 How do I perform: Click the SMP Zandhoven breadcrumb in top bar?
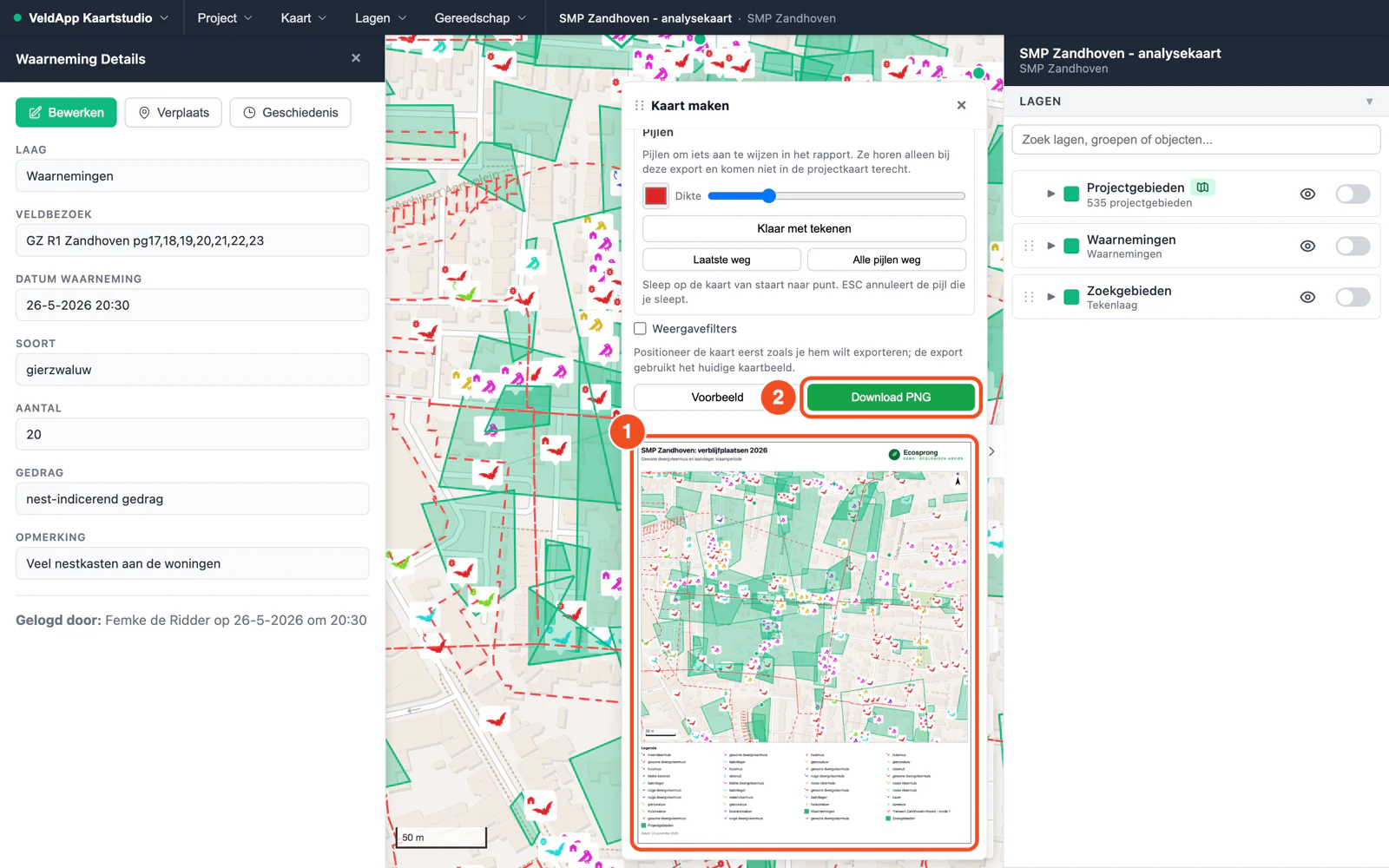pyautogui.click(x=791, y=18)
